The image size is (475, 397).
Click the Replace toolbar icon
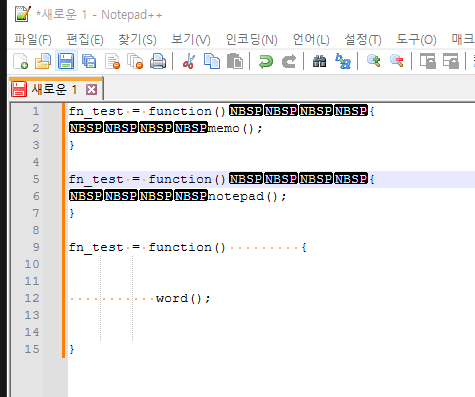tap(343, 61)
